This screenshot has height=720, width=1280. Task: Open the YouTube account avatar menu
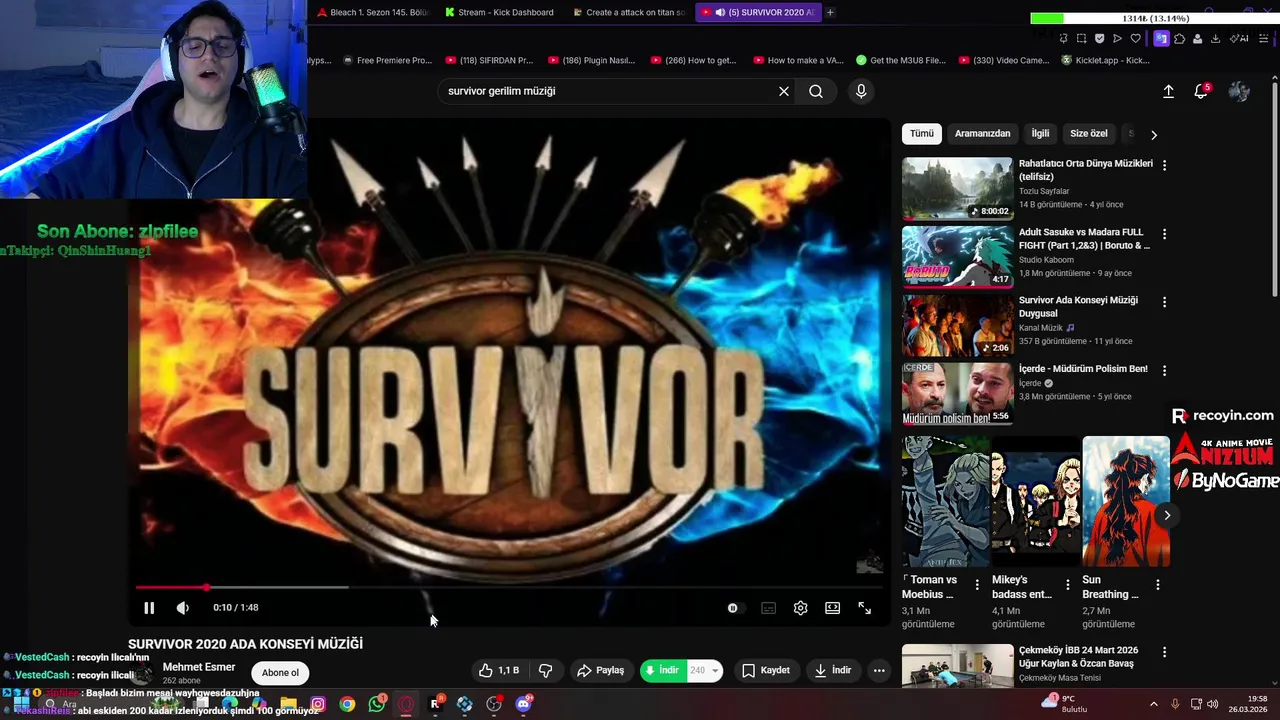(1239, 91)
